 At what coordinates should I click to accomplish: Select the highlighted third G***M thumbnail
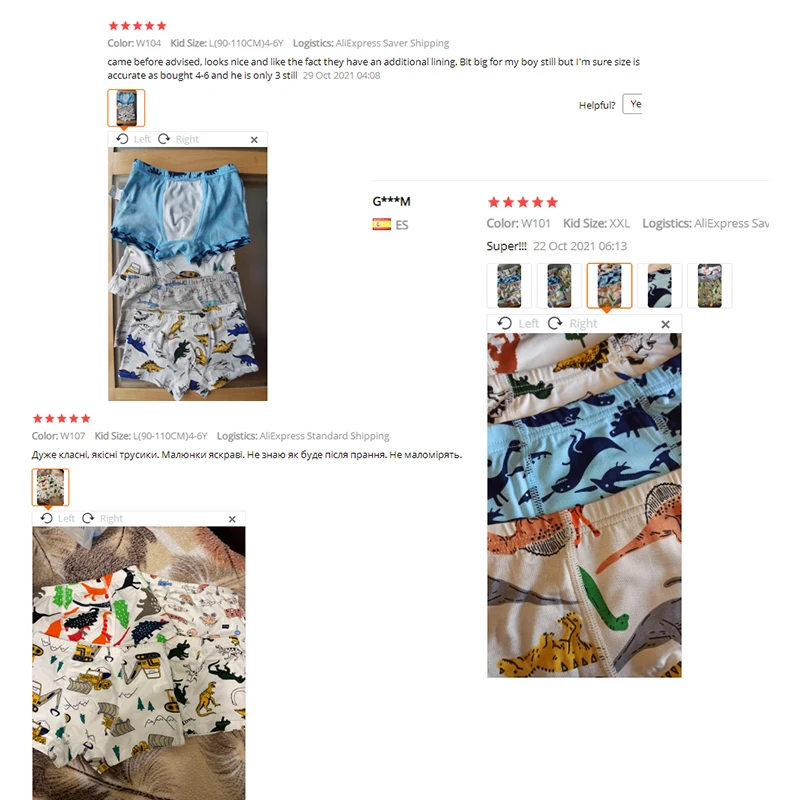pyautogui.click(x=609, y=286)
